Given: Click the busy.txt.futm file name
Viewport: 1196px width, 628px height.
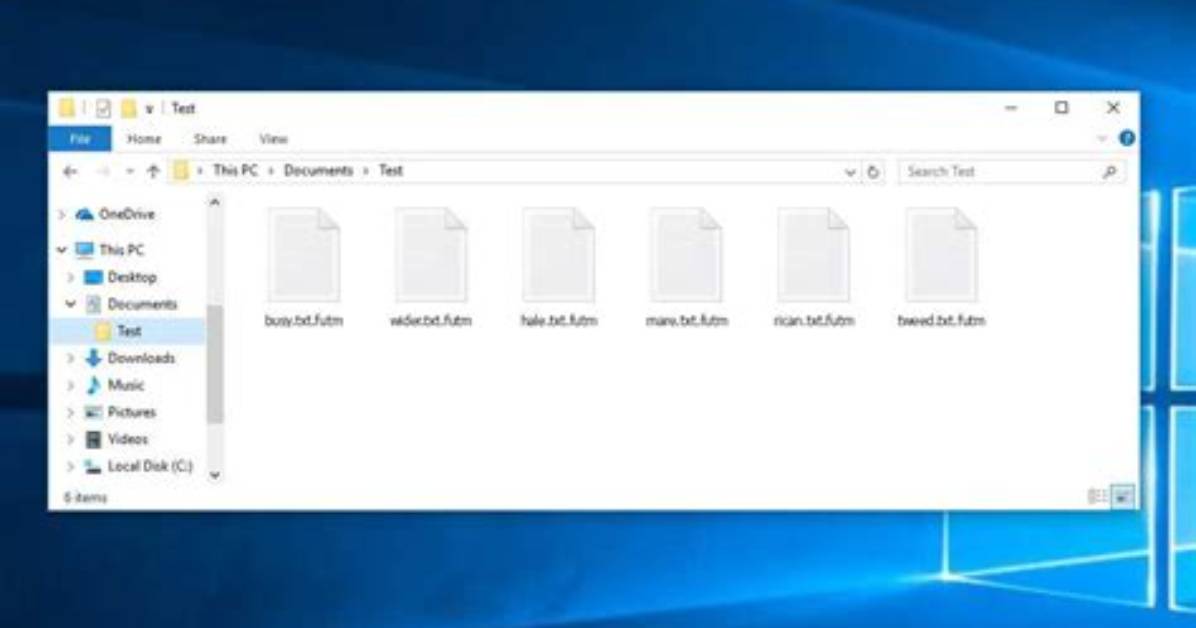Looking at the screenshot, I should [304, 320].
